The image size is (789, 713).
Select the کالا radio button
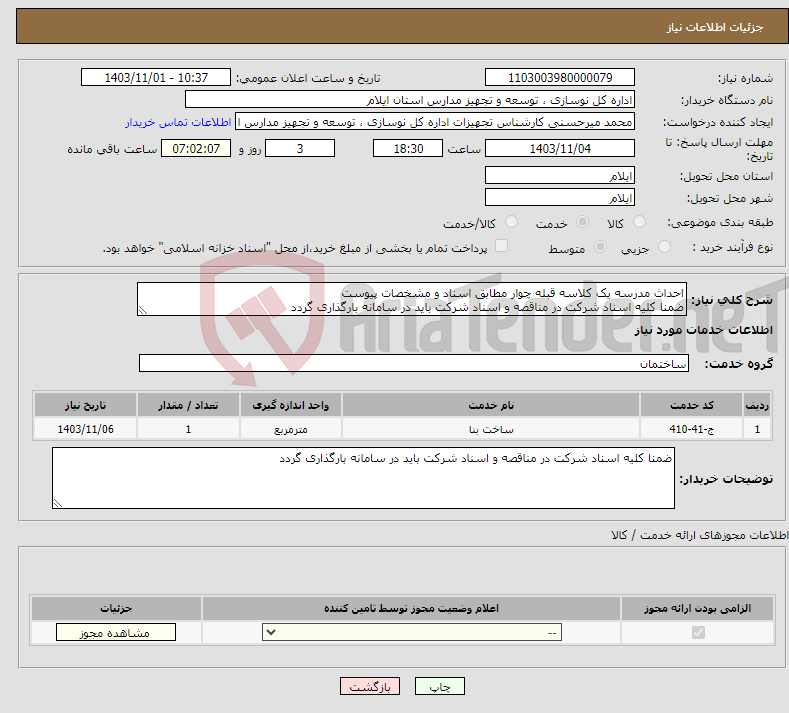pyautogui.click(x=640, y=222)
